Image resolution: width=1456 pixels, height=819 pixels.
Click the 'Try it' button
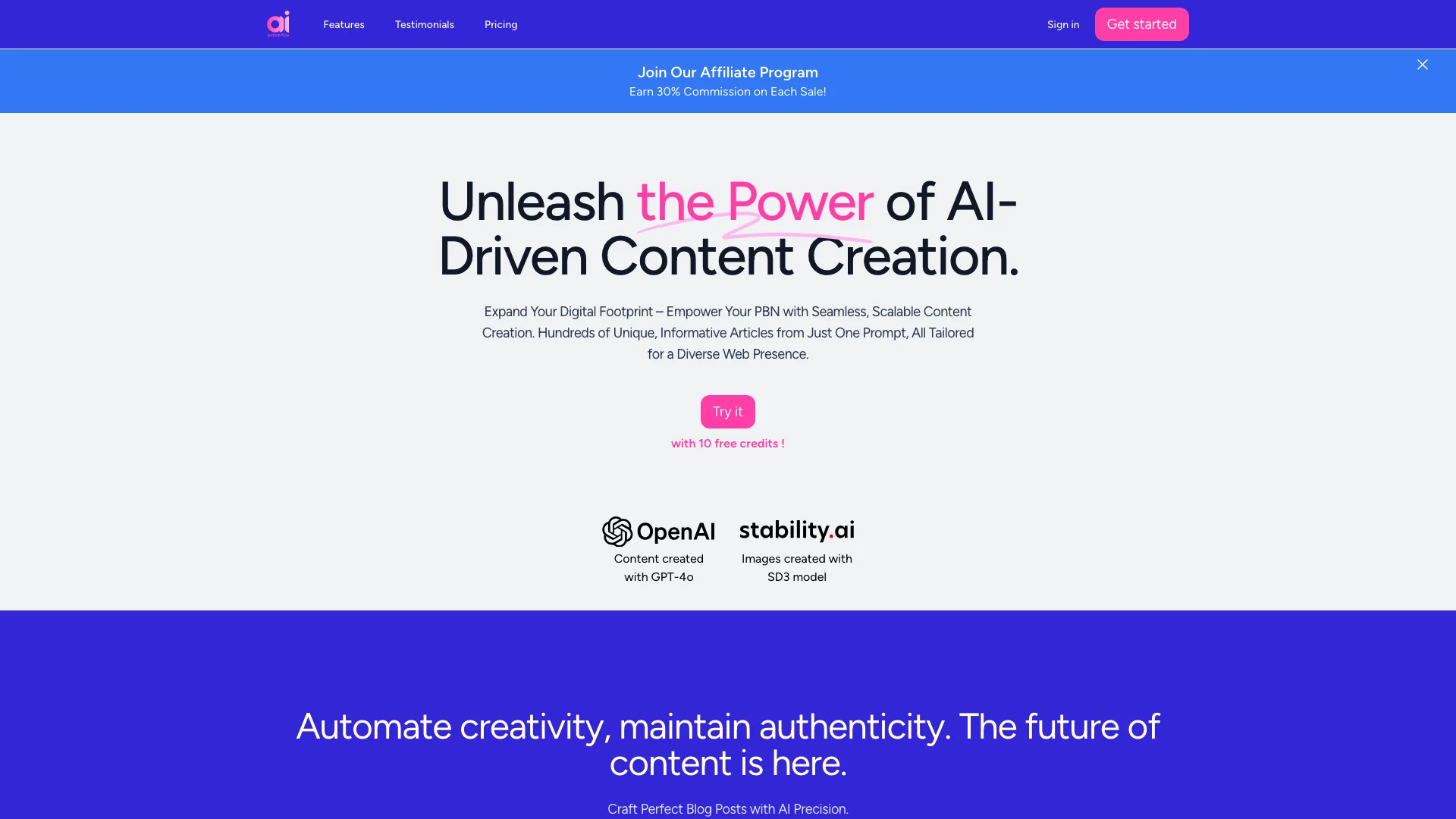click(x=728, y=411)
